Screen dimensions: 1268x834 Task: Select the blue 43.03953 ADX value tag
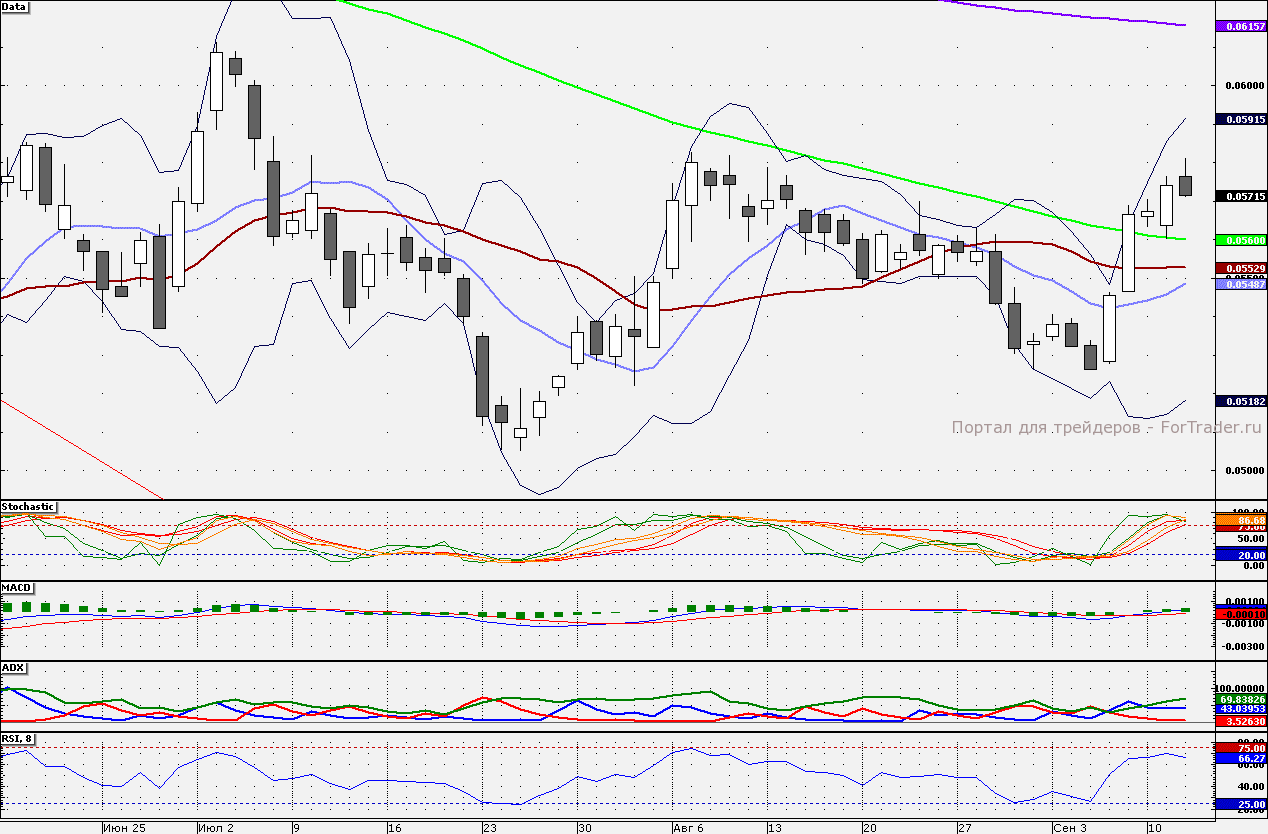click(1240, 708)
